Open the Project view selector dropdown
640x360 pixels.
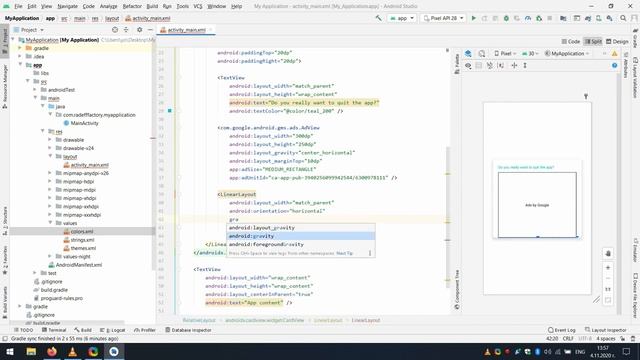(29, 30)
